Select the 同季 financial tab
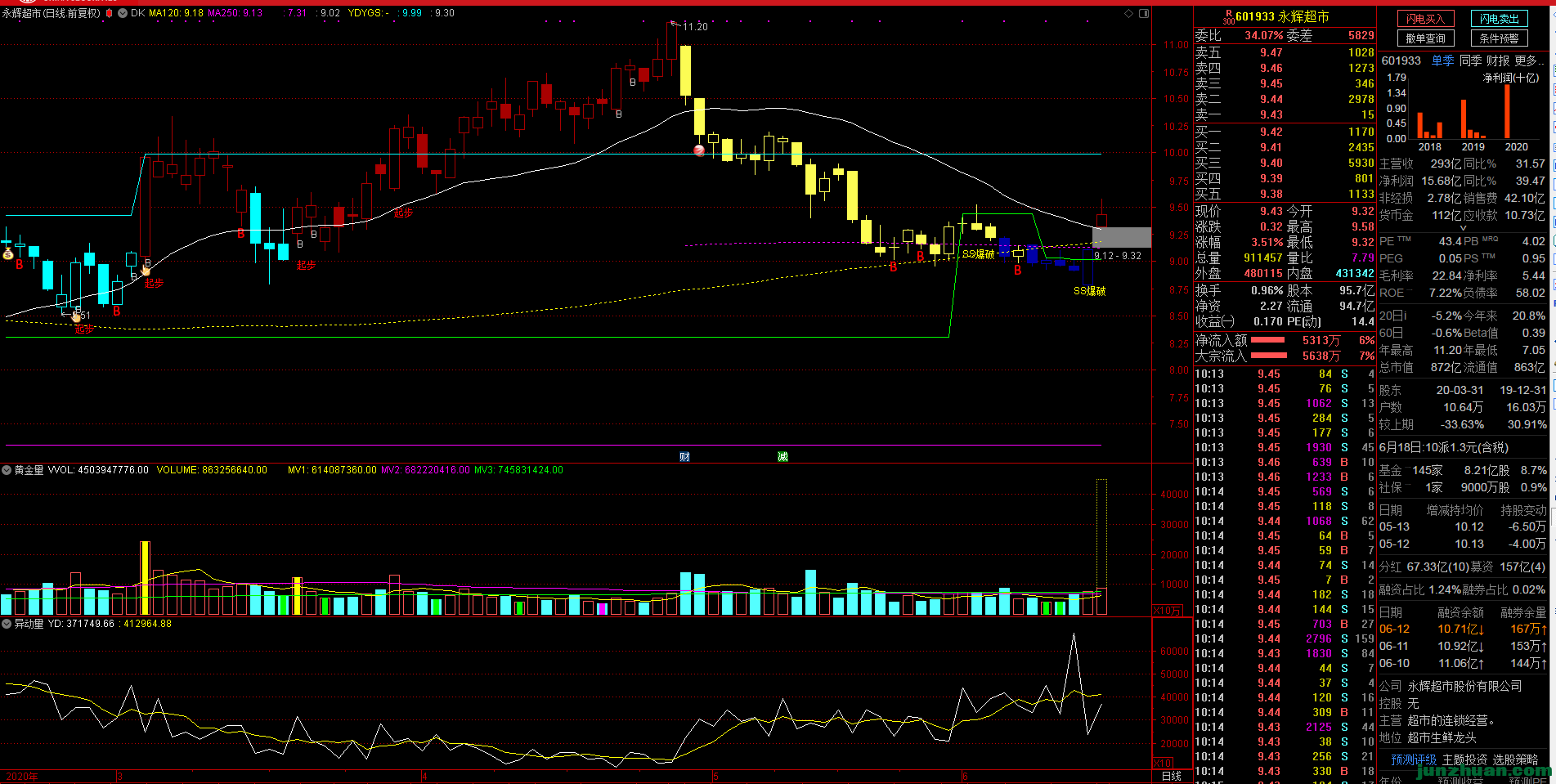 1470,60
